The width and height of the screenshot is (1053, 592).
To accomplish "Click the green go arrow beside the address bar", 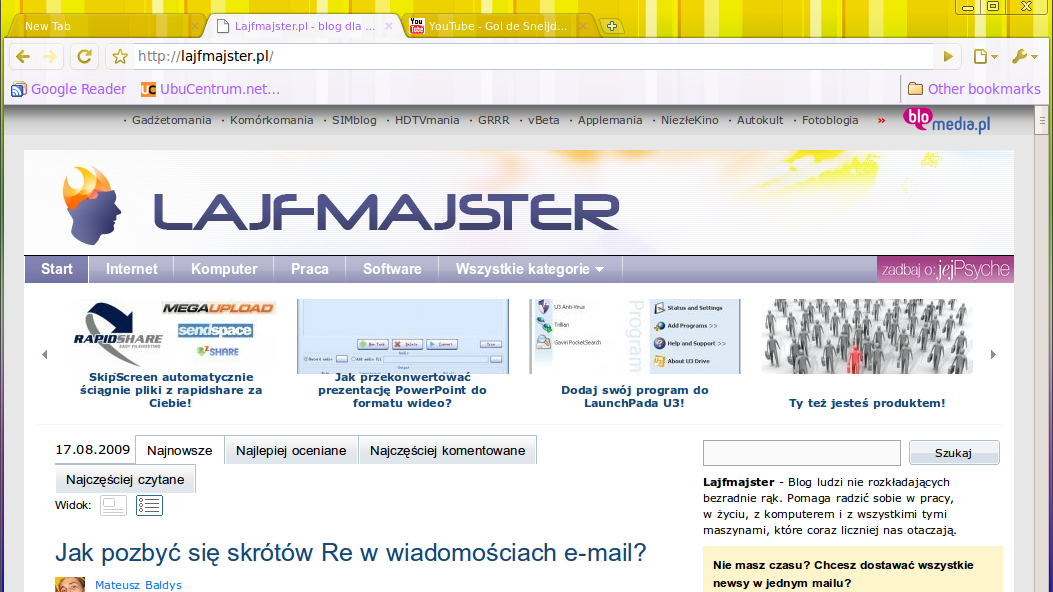I will (x=946, y=56).
